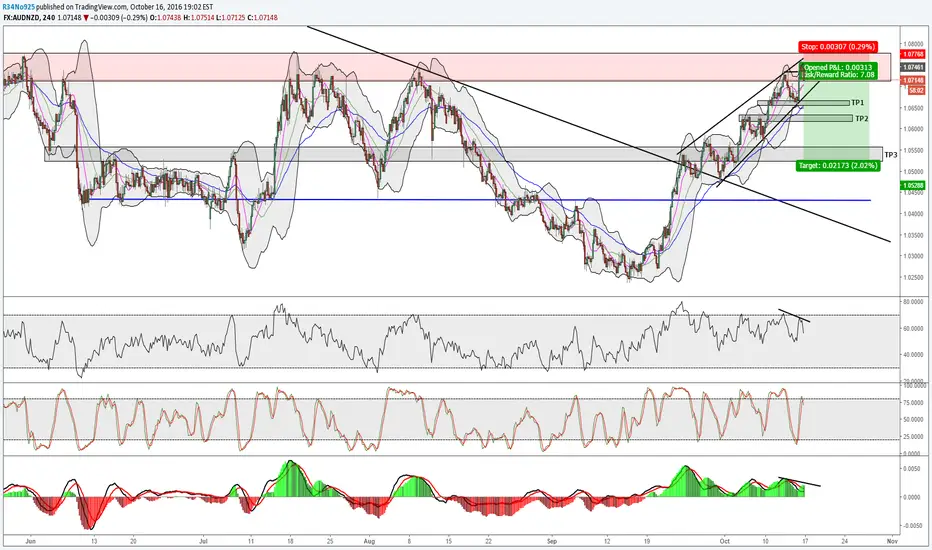The image size is (932, 550).
Task: Click the Sep date axis label
Action: coord(552,542)
